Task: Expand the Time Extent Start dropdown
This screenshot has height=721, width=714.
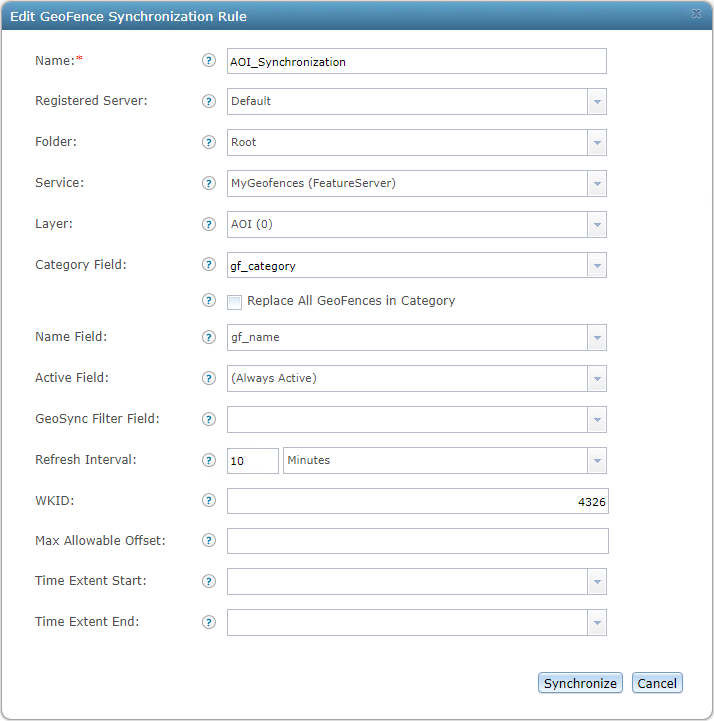Action: 597,582
